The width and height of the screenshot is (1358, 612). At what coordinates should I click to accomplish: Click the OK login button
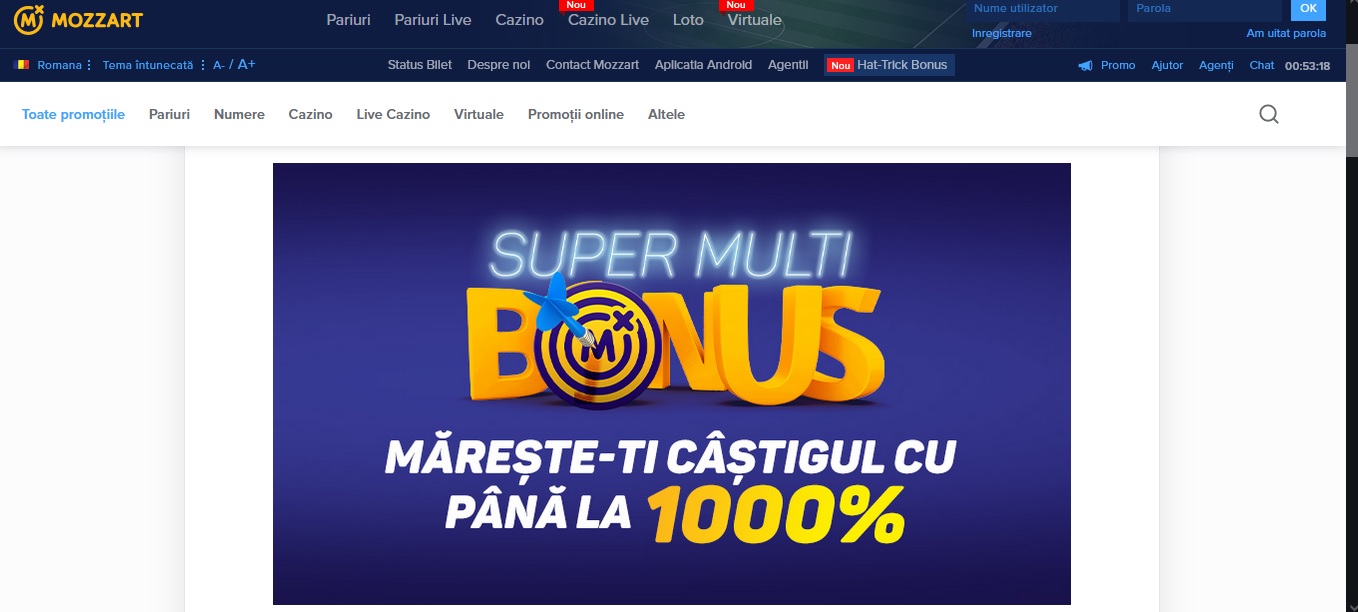[1308, 9]
